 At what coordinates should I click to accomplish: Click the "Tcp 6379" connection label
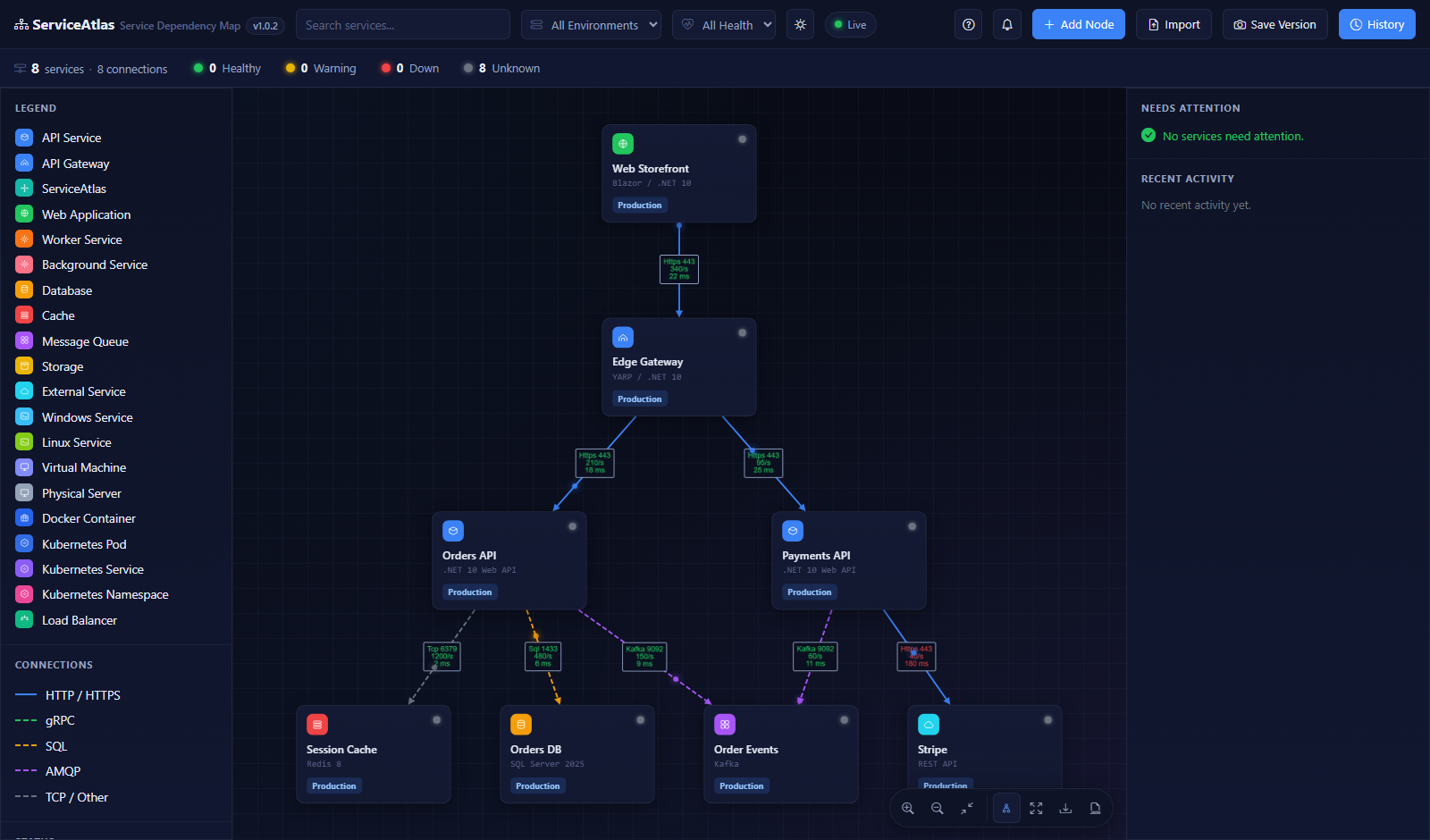tap(442, 657)
